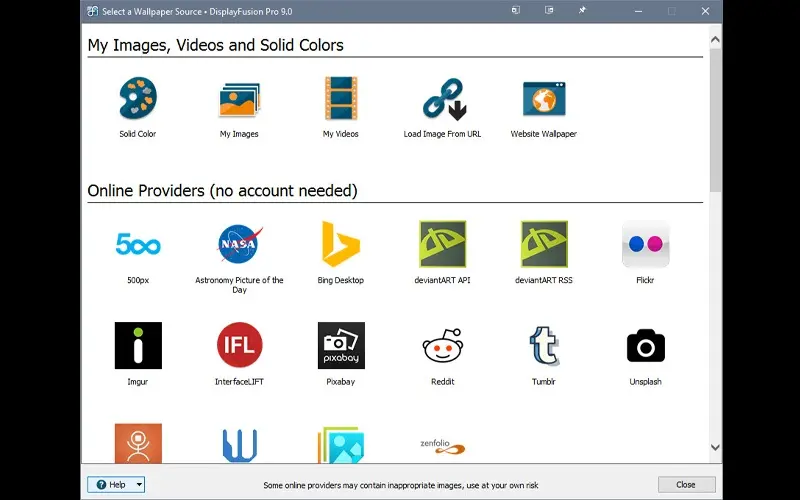Select the Pixabay provider
The height and width of the screenshot is (500, 800).
340,346
